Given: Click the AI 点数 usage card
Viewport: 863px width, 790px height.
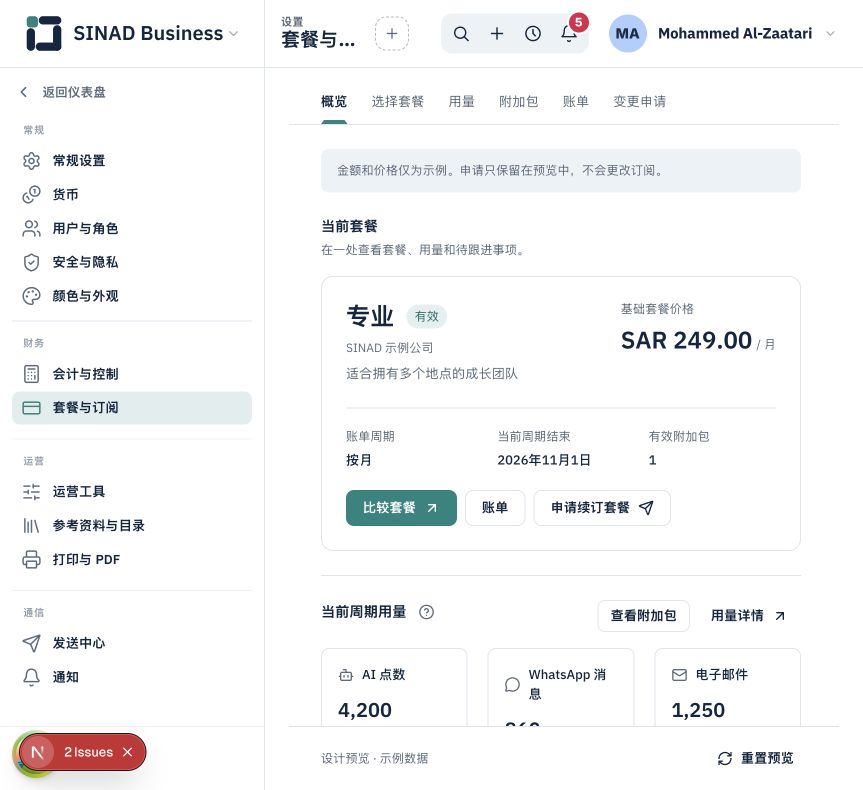Looking at the screenshot, I should (x=394, y=687).
